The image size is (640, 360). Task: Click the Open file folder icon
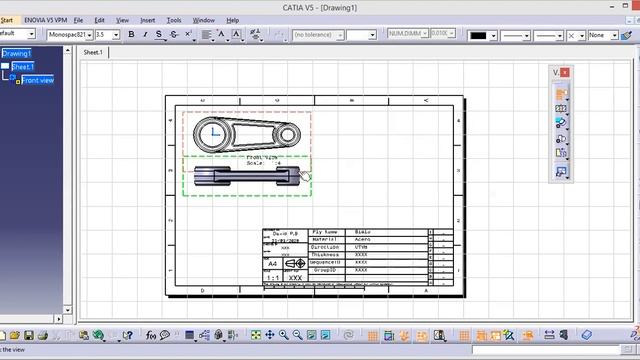click(15, 336)
